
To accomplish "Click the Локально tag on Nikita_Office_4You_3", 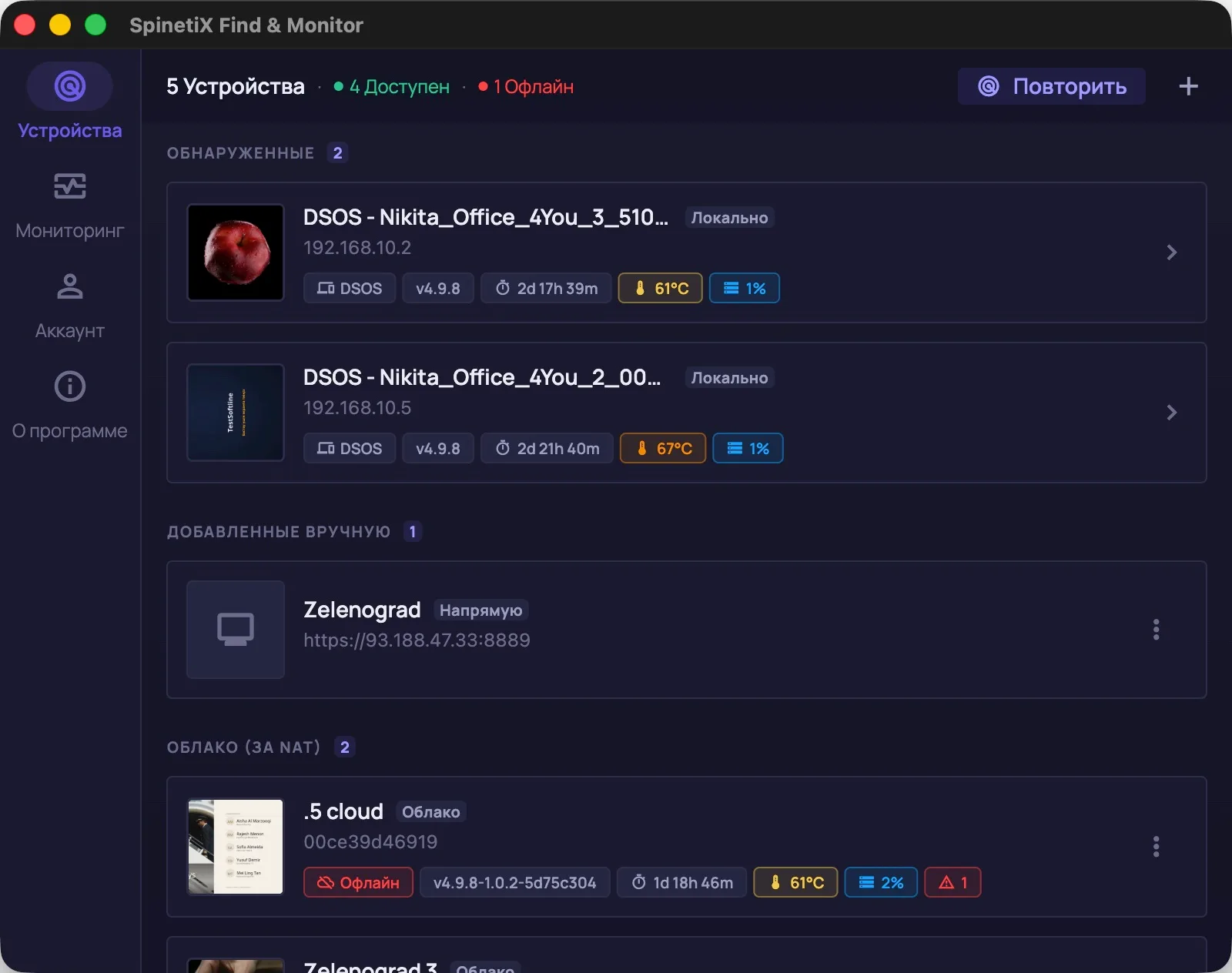I will (729, 218).
